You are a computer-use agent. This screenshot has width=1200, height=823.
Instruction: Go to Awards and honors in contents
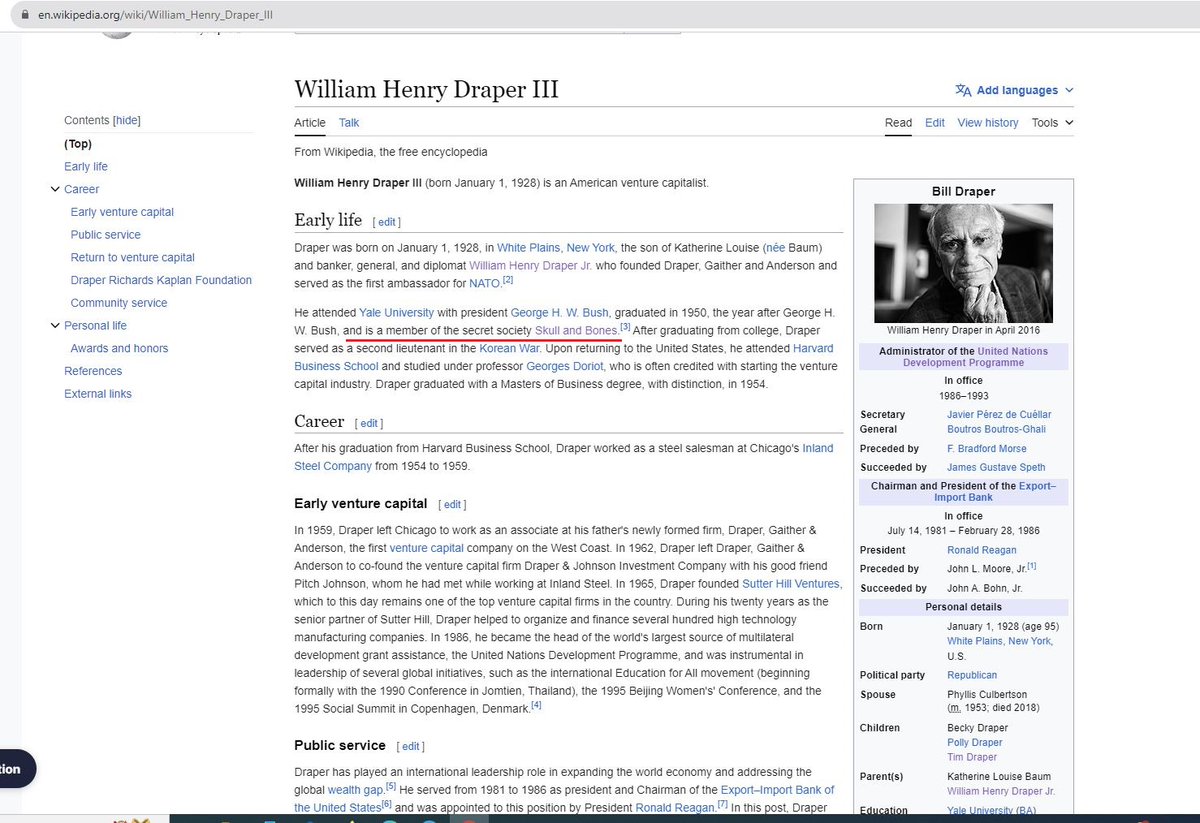coord(119,349)
